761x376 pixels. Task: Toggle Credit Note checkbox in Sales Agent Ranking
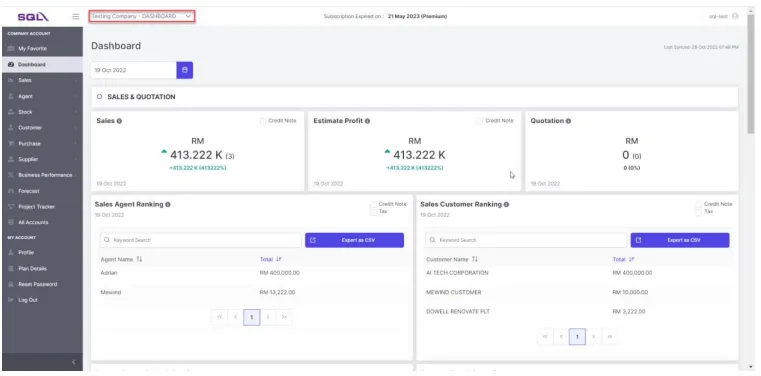coord(374,204)
